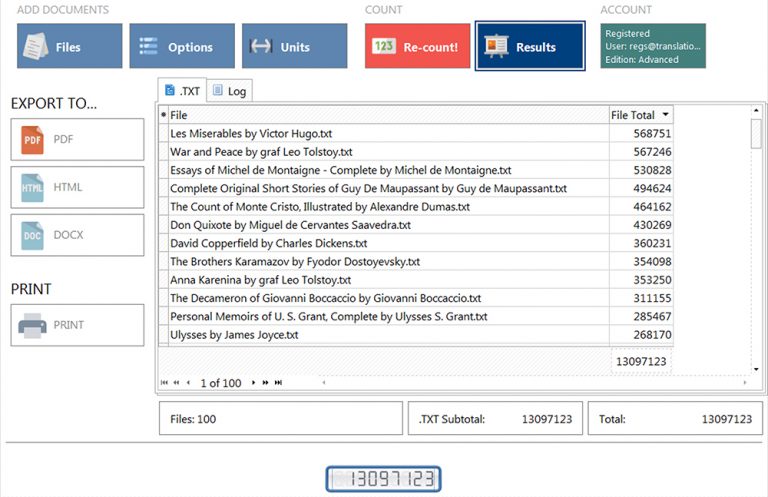
Task: Select the Les Miserables by Victor Hugo row
Action: [385, 133]
